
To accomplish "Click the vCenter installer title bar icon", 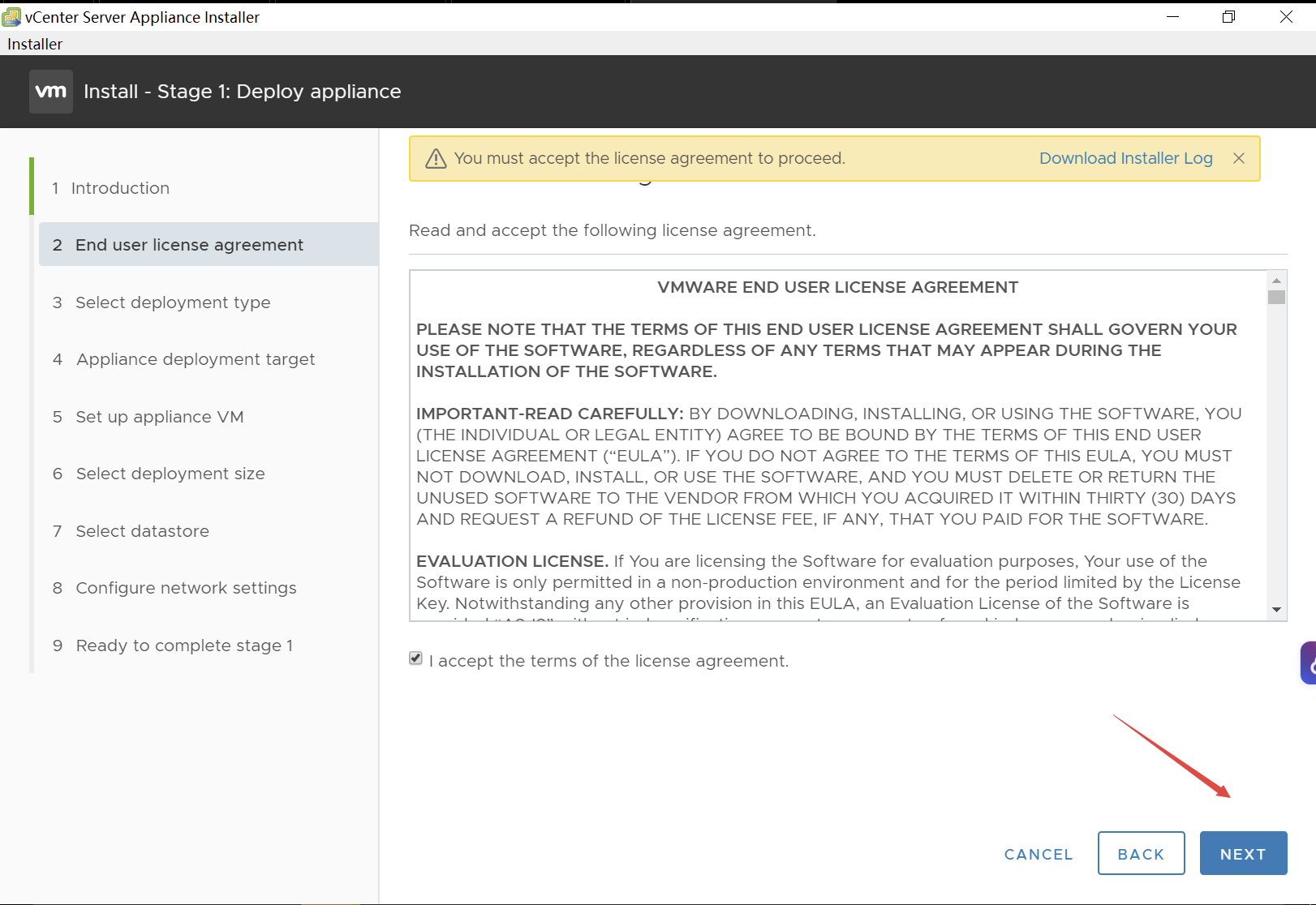I will (11, 16).
